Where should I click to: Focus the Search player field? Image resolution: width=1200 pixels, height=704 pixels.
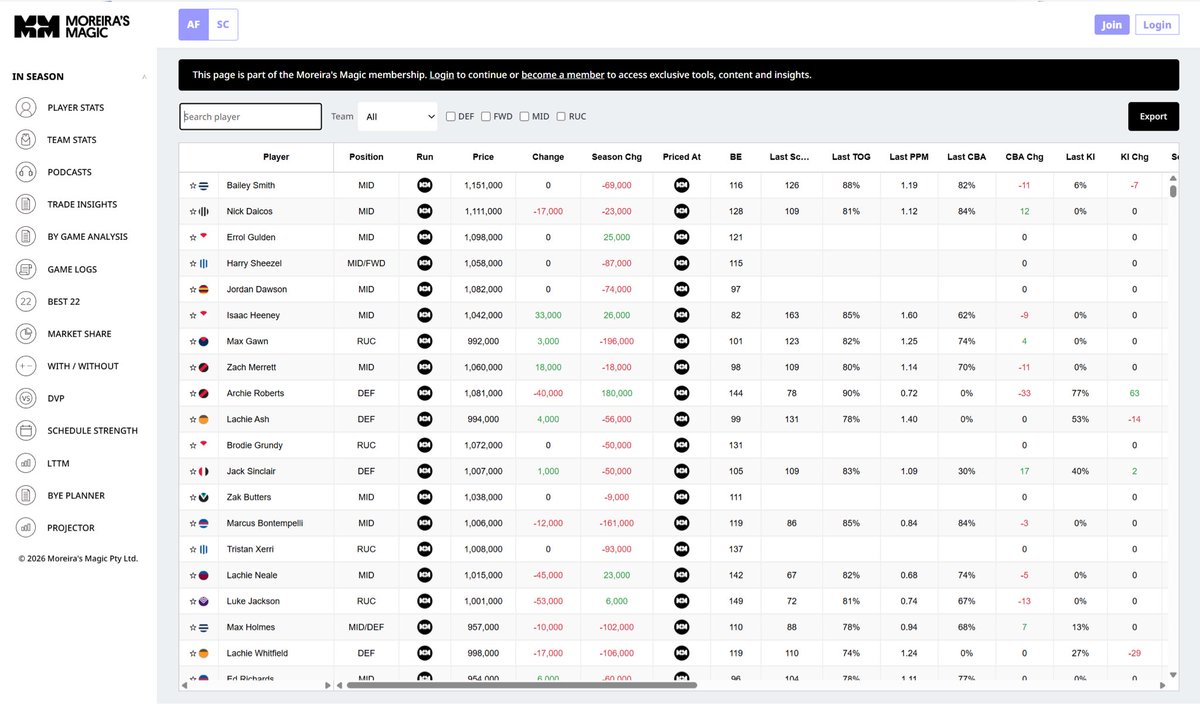(251, 117)
